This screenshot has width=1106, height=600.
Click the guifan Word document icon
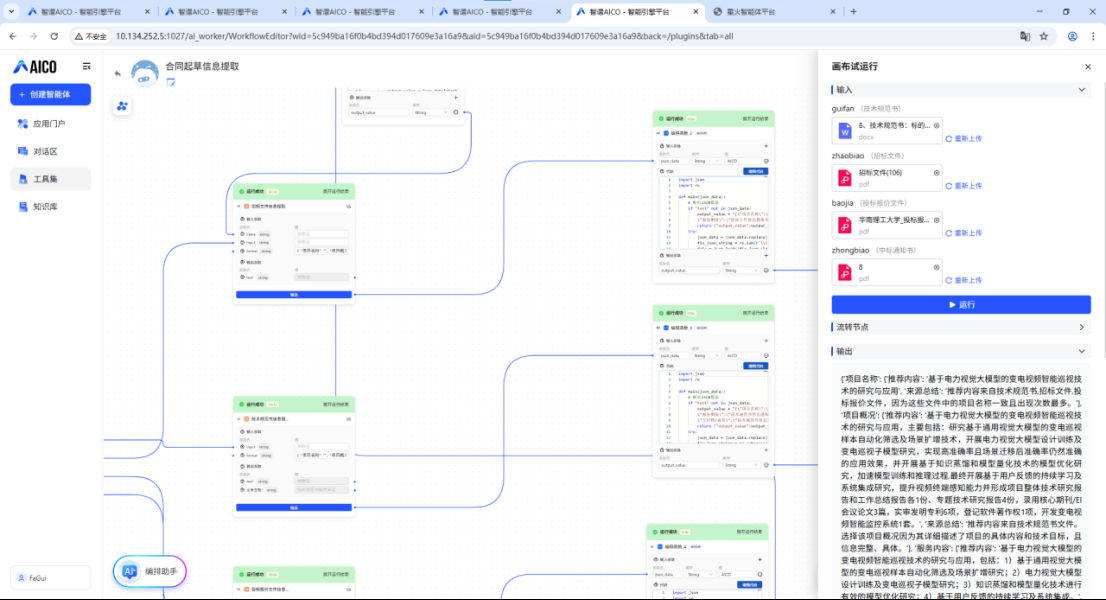point(844,131)
